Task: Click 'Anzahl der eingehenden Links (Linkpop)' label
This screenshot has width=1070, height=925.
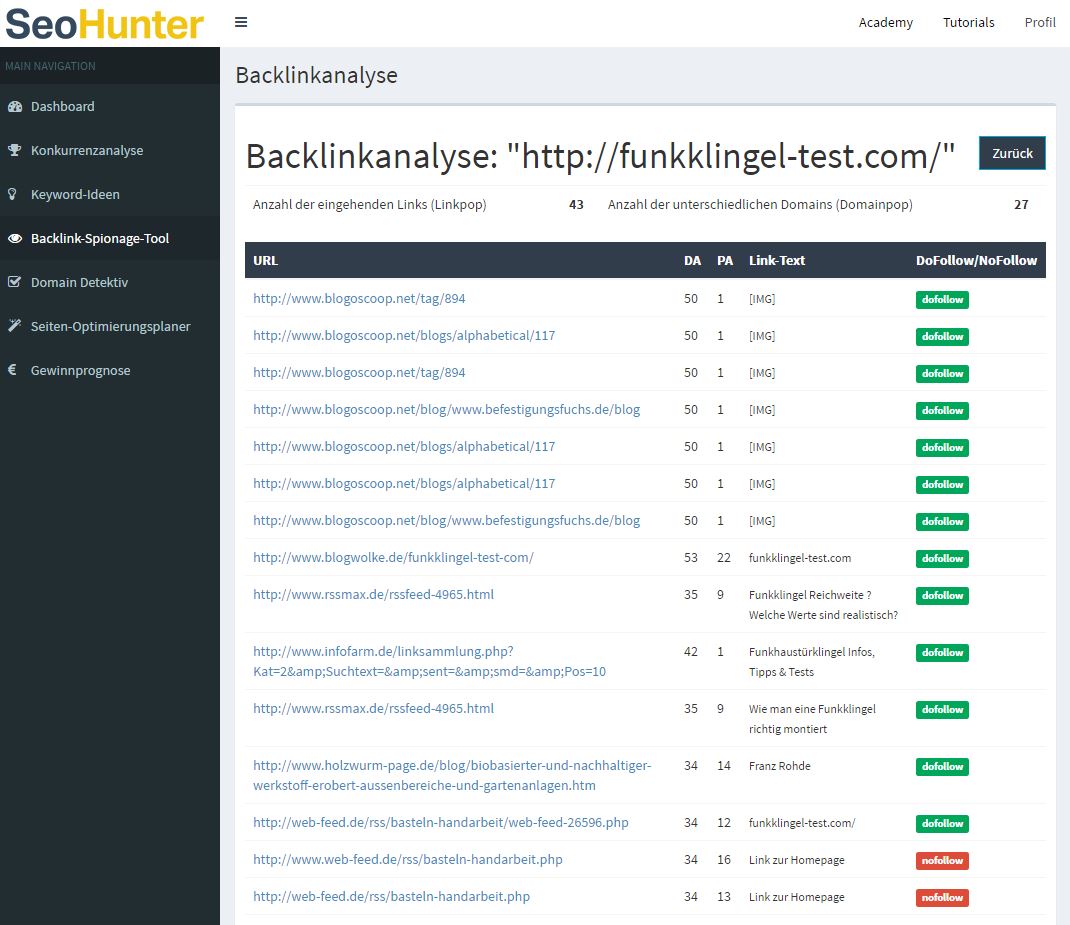Action: click(x=369, y=204)
